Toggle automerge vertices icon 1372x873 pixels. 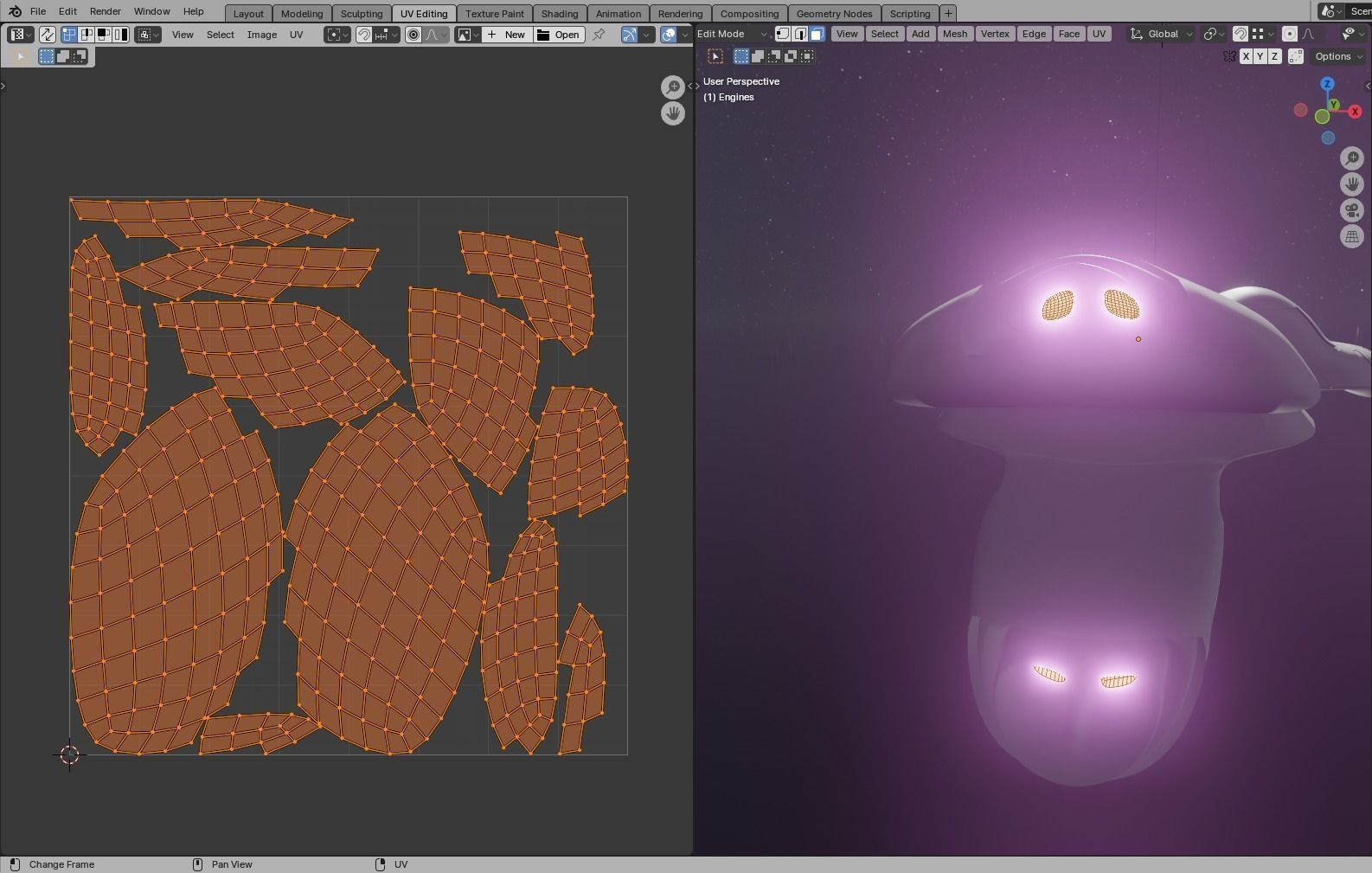1296,56
